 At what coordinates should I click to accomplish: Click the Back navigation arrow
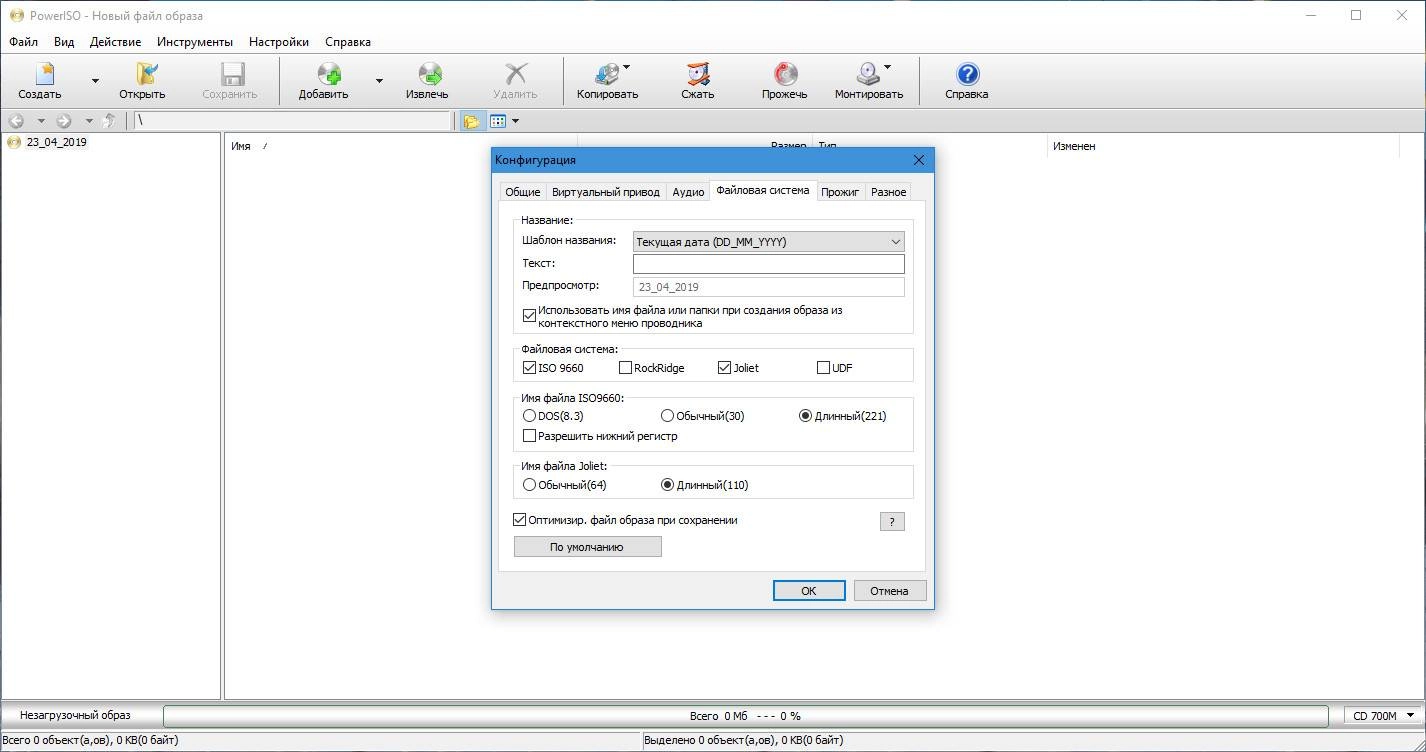16,121
